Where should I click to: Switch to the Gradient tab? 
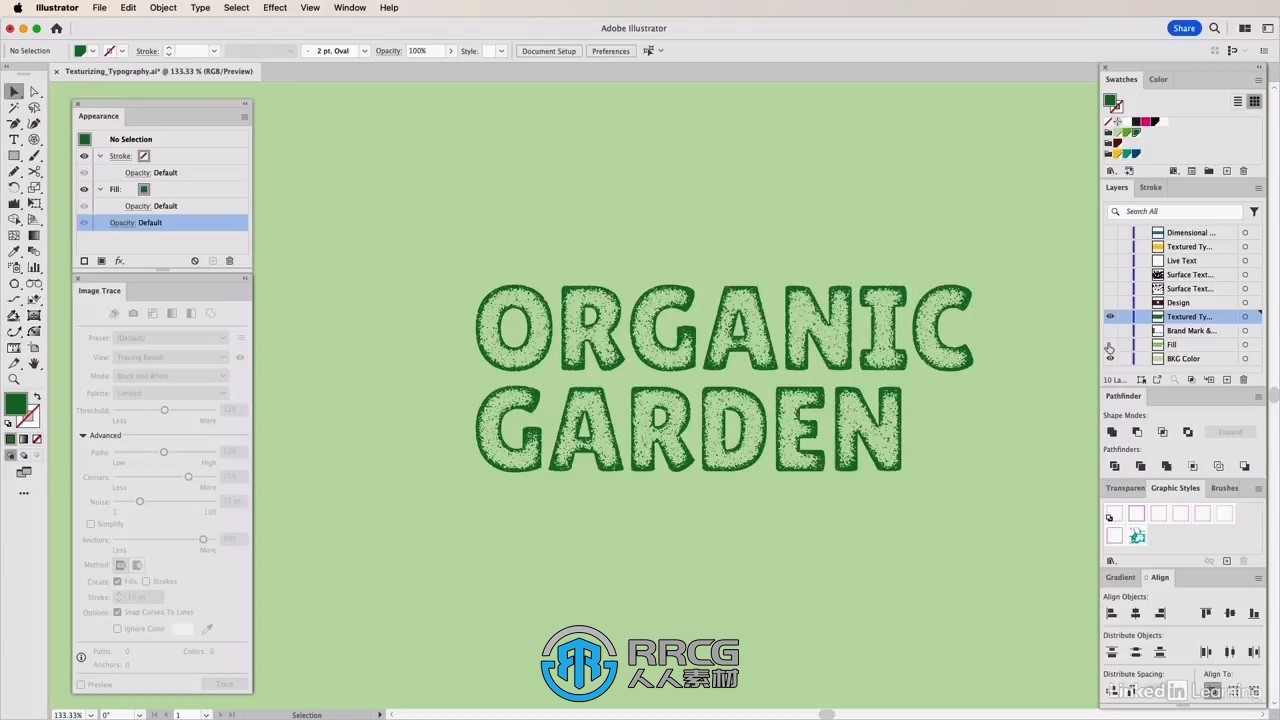pos(1120,577)
